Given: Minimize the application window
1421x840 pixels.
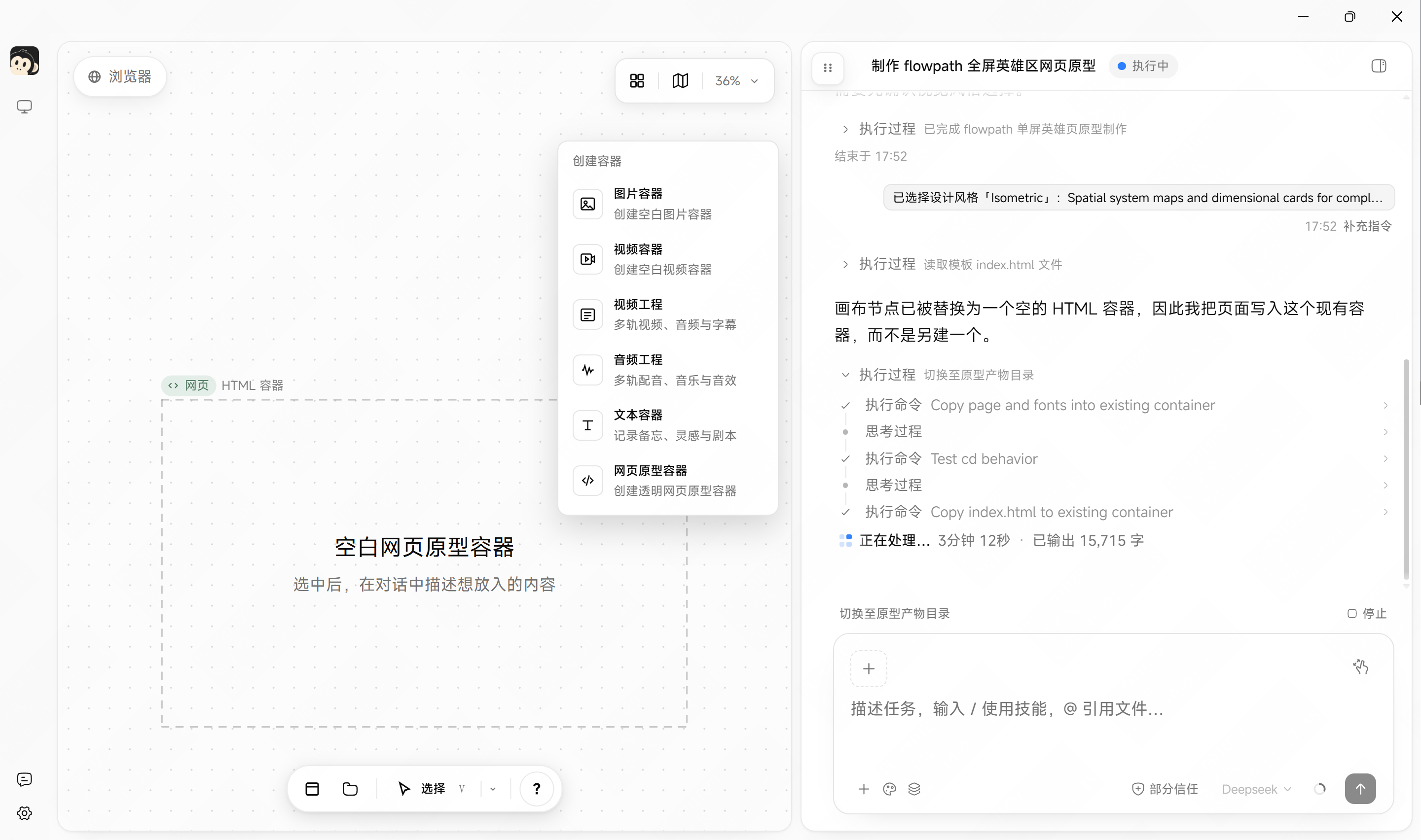Looking at the screenshot, I should (1303, 17).
